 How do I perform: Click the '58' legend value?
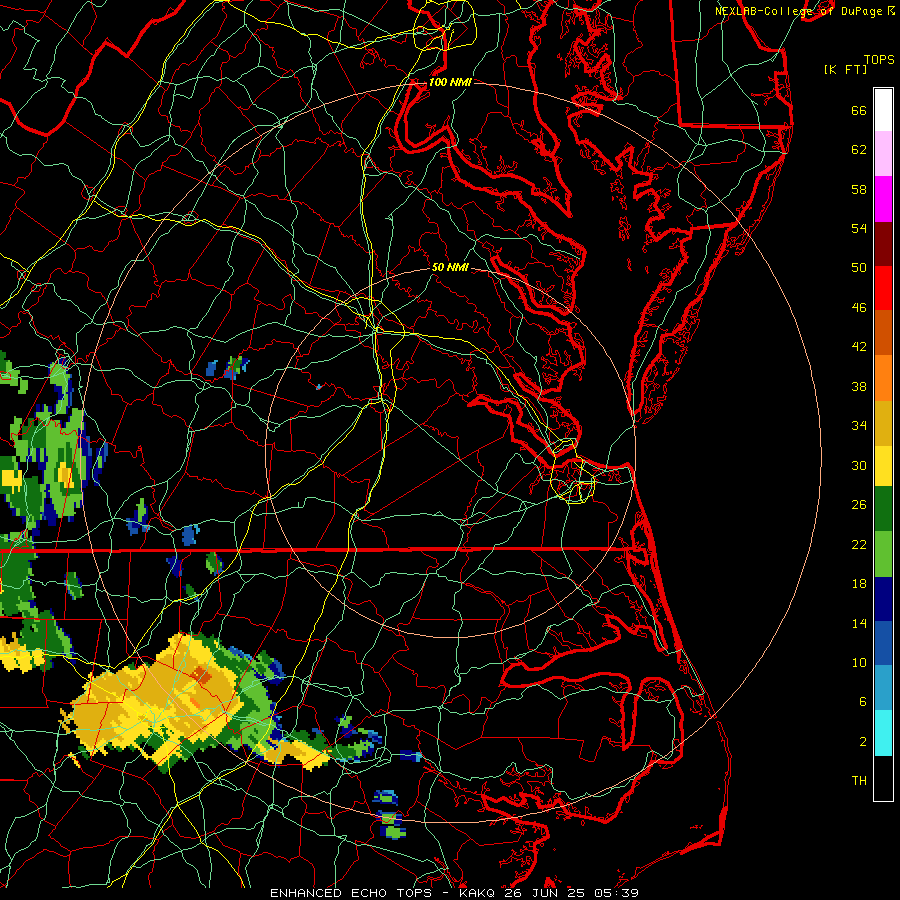[x=859, y=189]
